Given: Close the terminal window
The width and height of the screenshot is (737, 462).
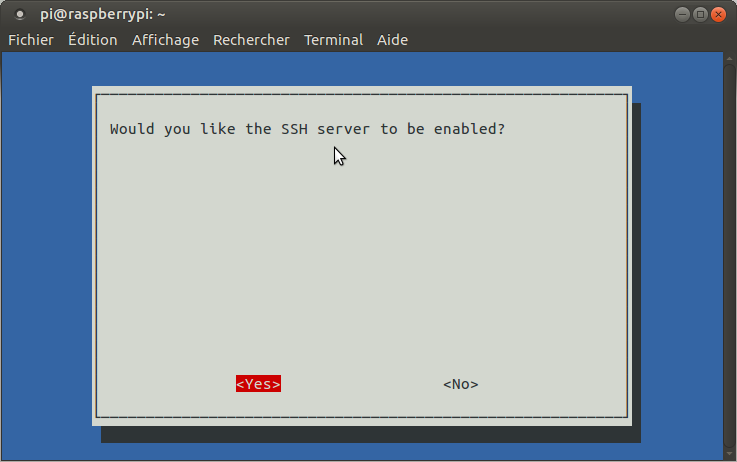Looking at the screenshot, I should (718, 15).
